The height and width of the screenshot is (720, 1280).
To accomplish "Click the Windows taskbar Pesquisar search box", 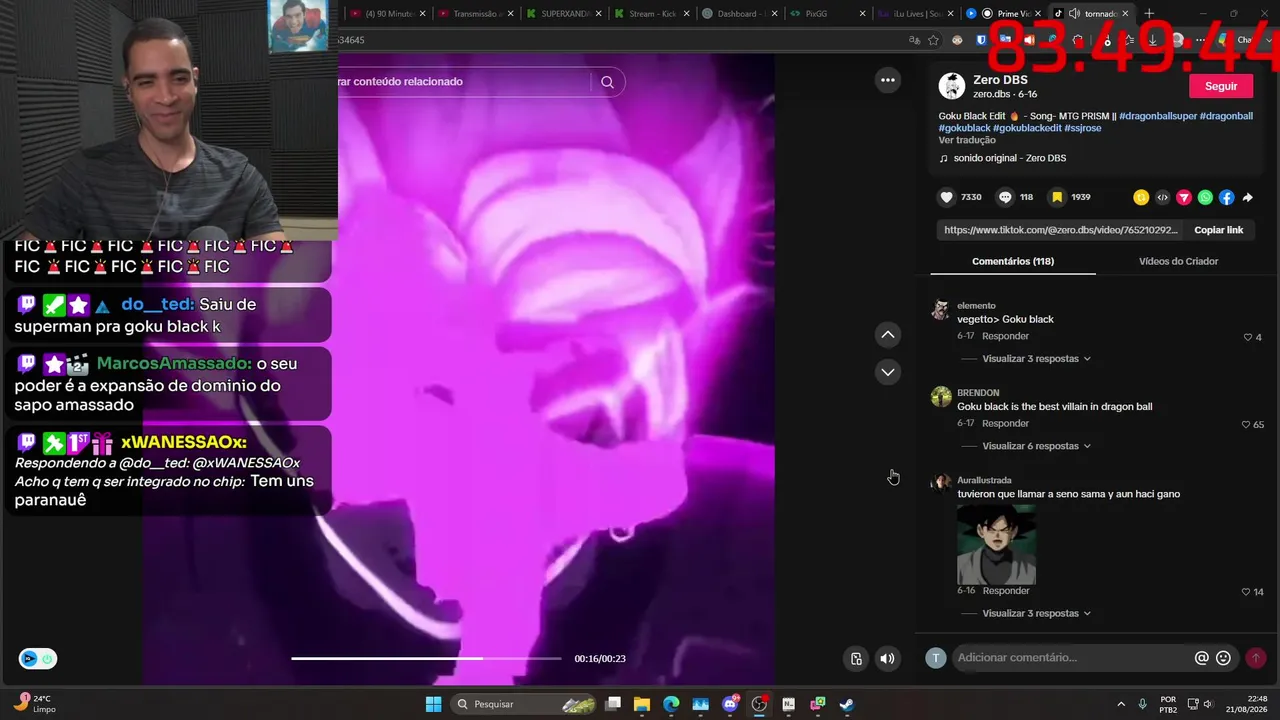I will click(522, 704).
